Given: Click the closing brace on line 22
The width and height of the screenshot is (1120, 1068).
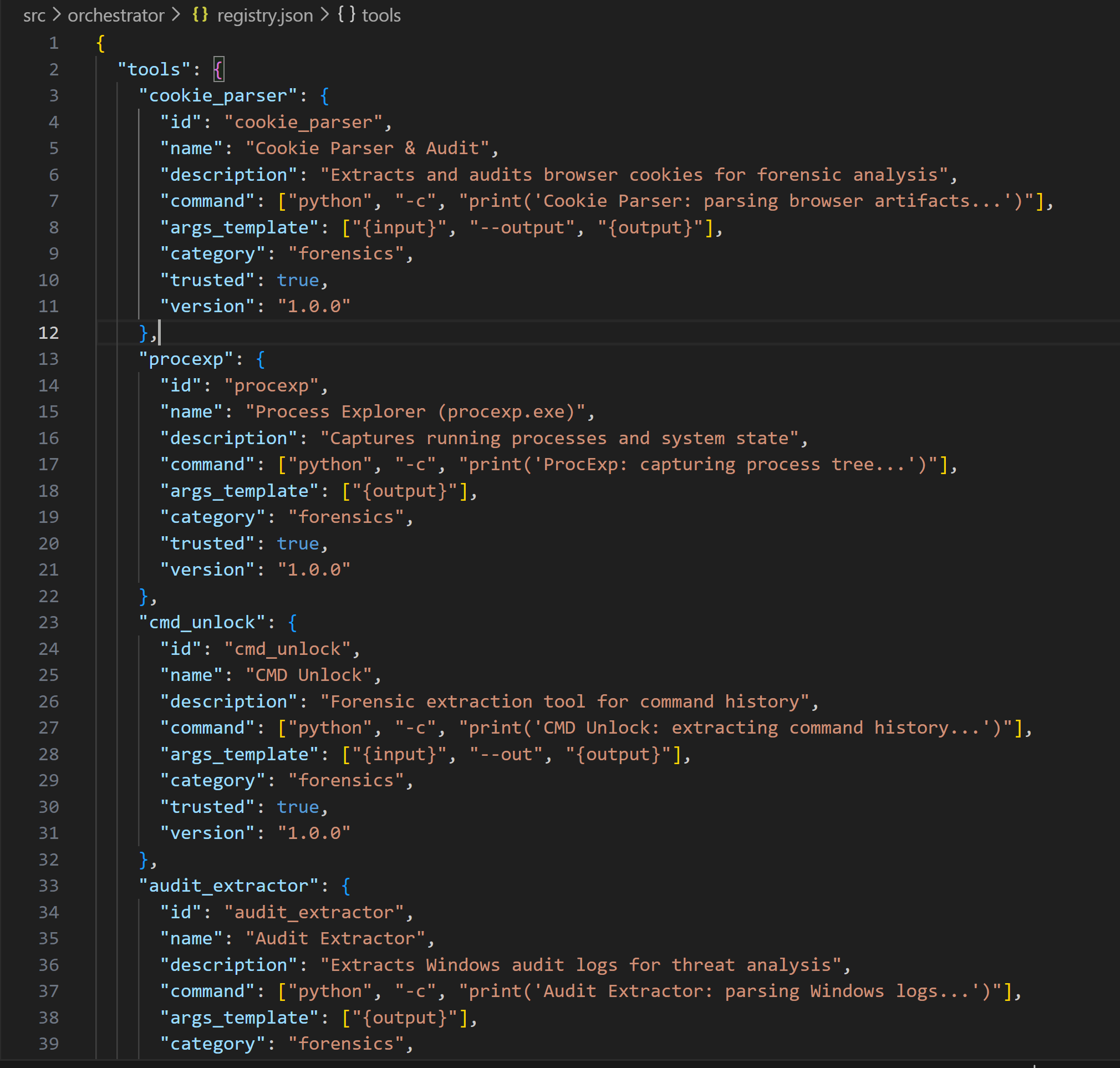Looking at the screenshot, I should point(142,596).
